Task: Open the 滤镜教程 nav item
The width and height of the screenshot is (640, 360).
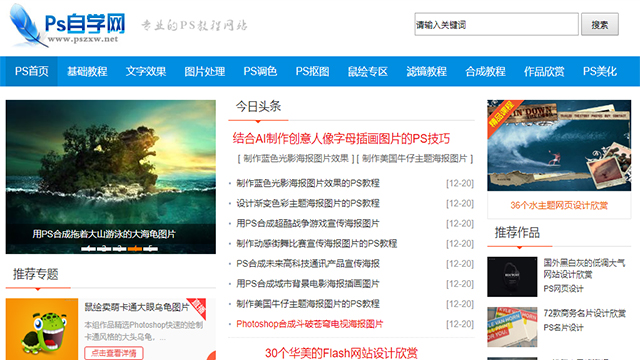Action: 427,71
